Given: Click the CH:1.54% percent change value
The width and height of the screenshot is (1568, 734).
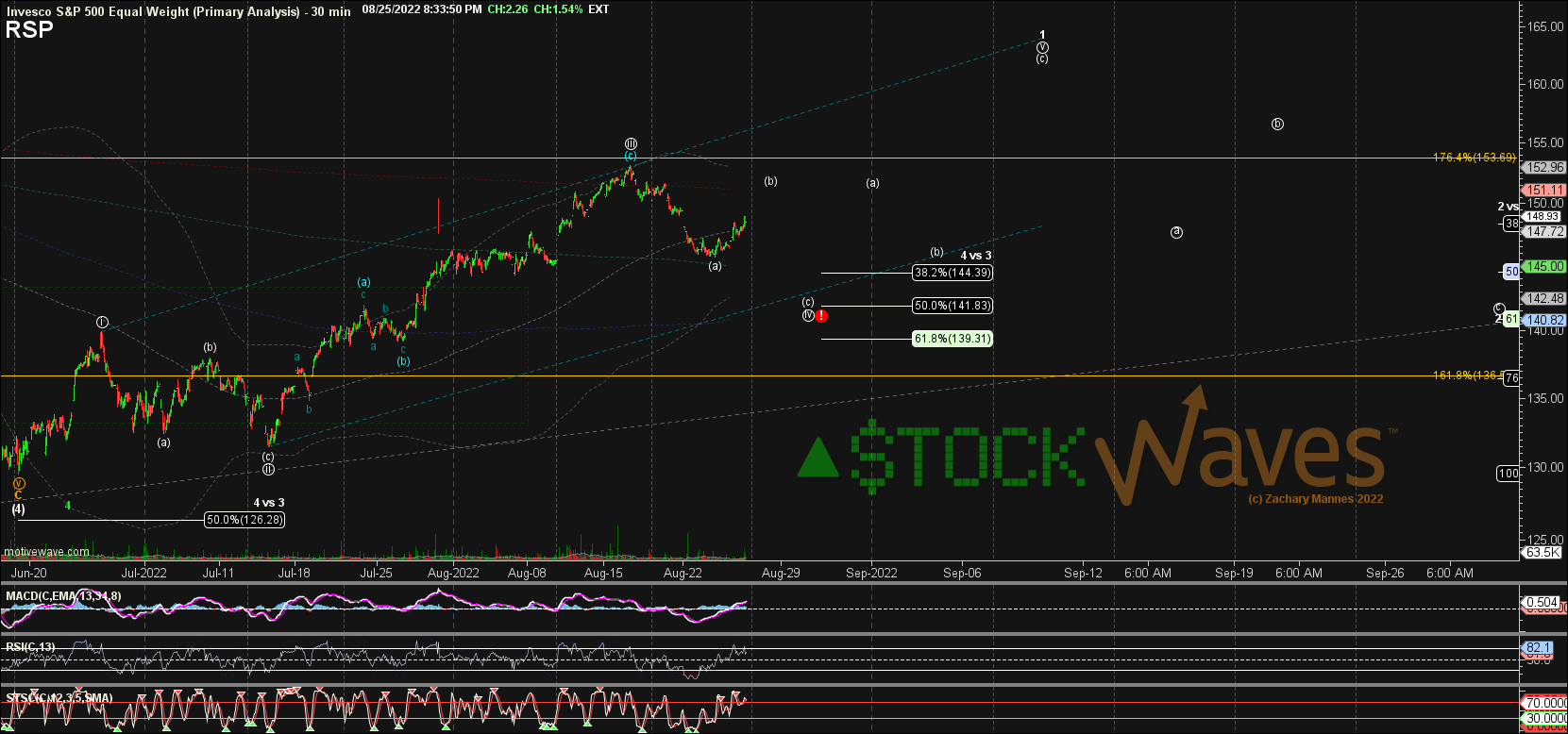Looking at the screenshot, I should coord(558,9).
